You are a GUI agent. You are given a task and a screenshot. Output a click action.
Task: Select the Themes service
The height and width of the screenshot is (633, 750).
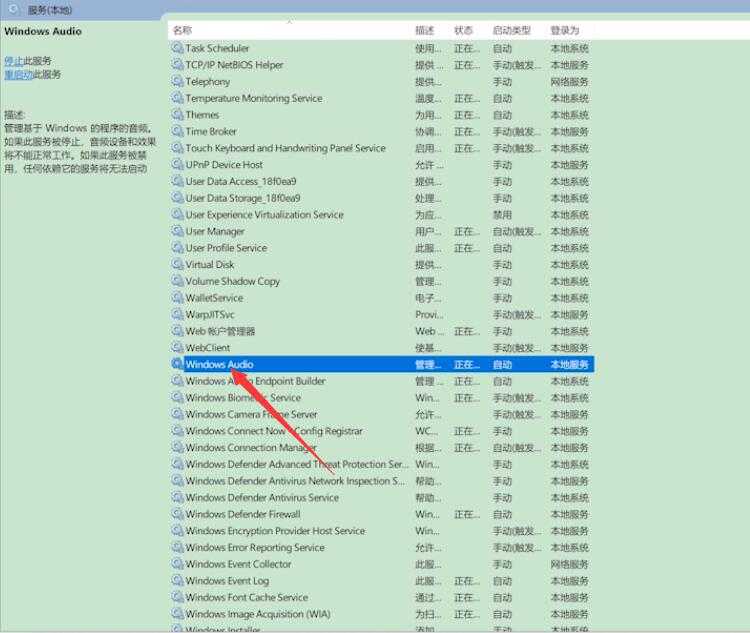(x=383, y=114)
